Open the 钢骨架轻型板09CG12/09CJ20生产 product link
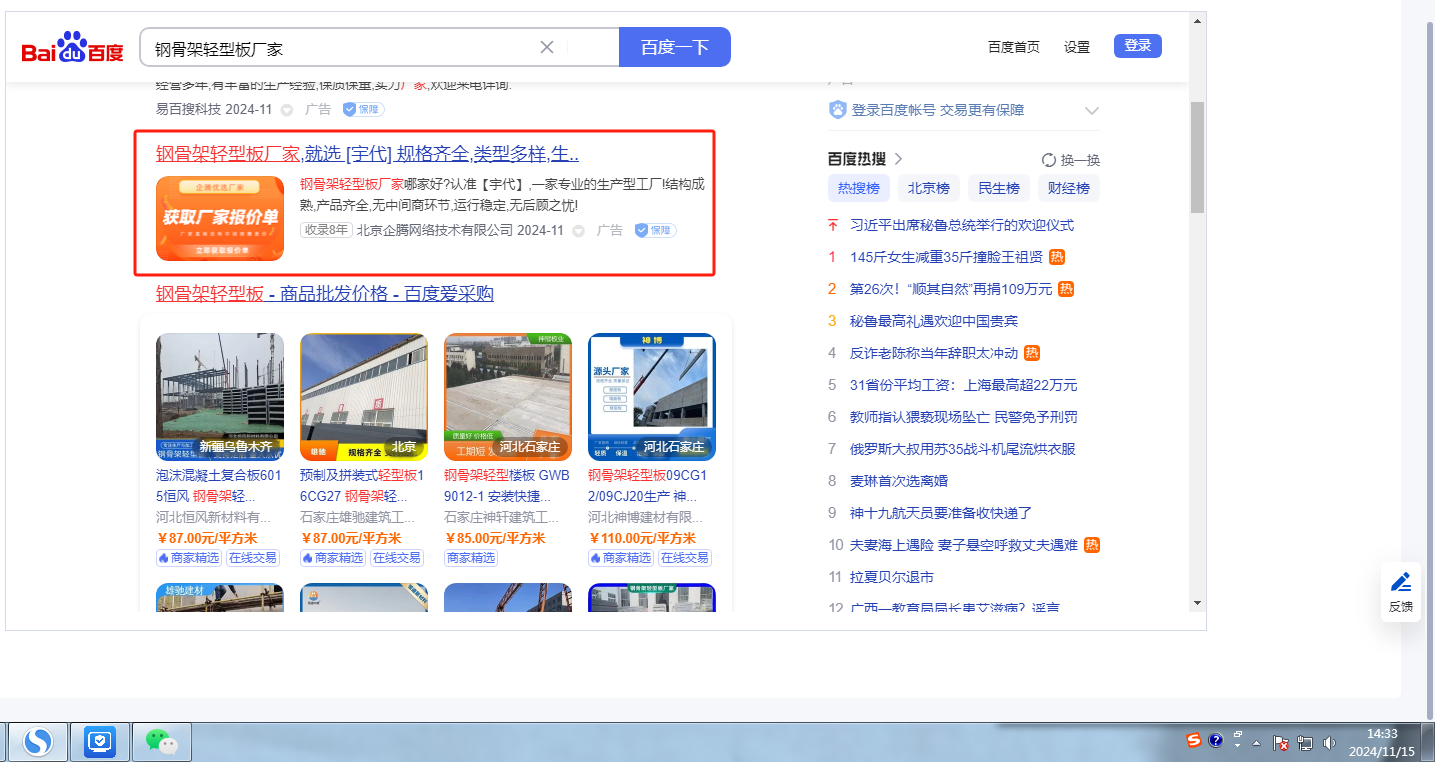 pyautogui.click(x=648, y=485)
